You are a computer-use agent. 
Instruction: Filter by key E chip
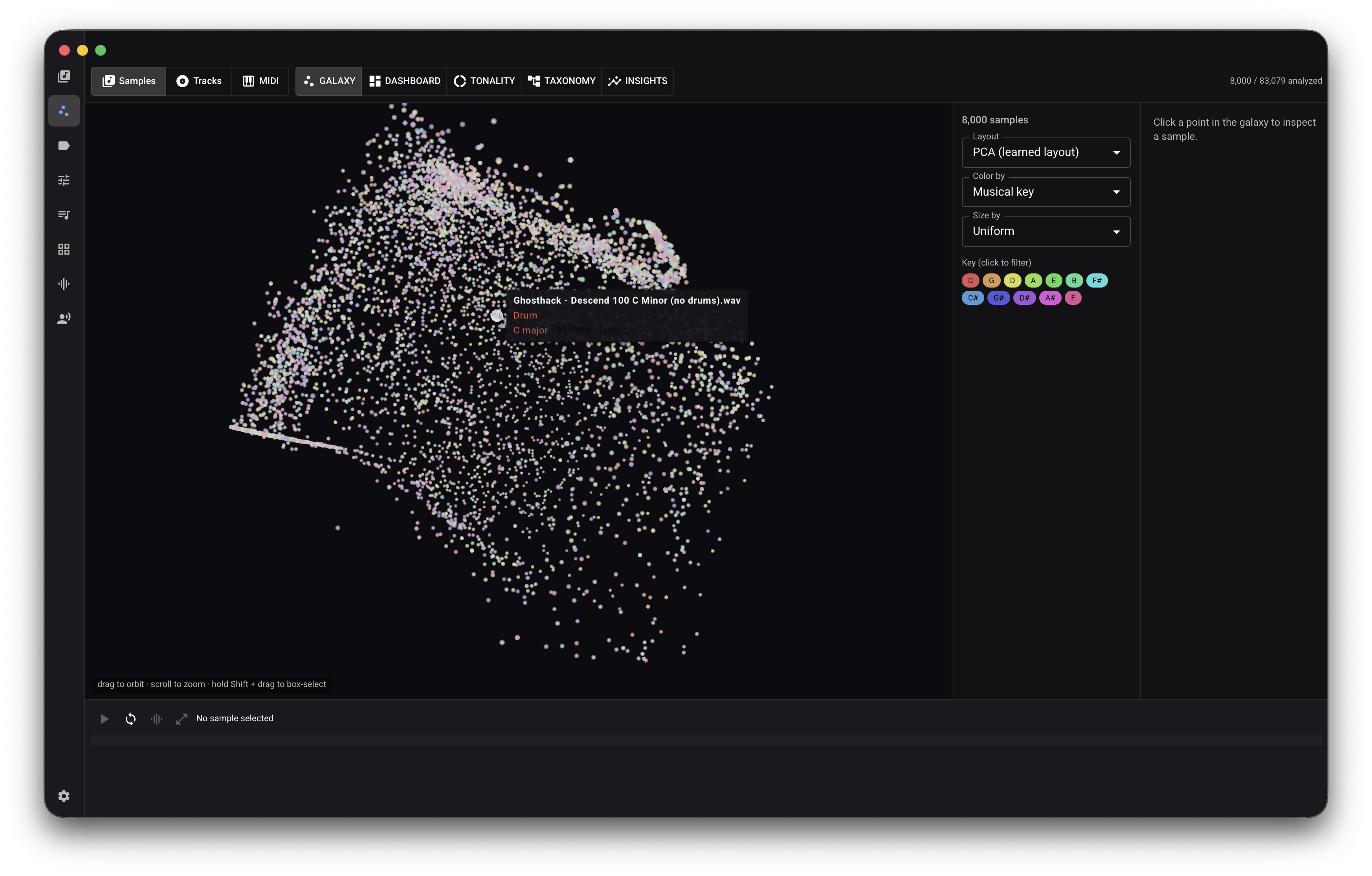1053,280
